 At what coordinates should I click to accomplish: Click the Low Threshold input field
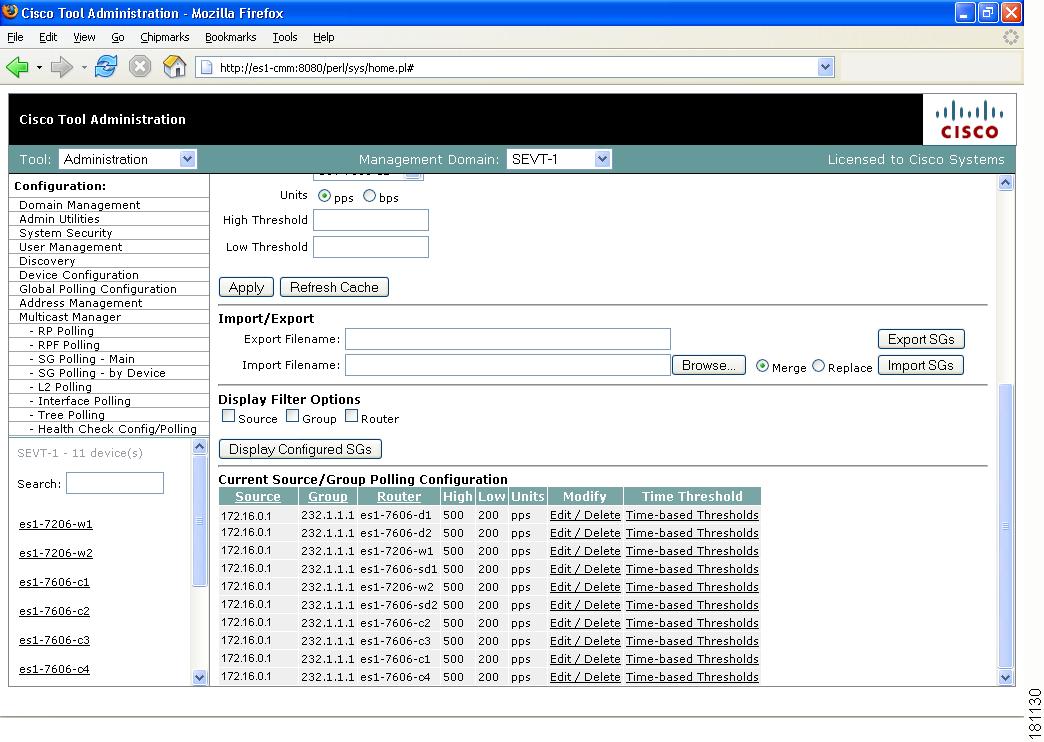coord(371,247)
